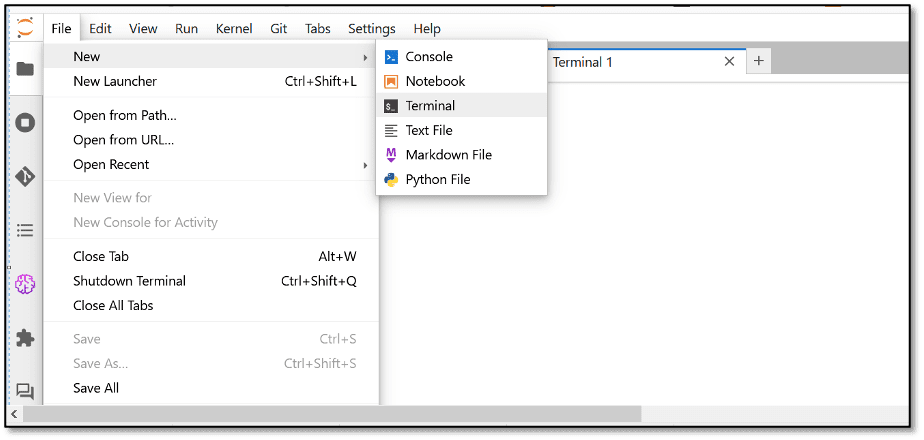The height and width of the screenshot is (440, 924).
Task: Open the Kernel menu
Action: [x=234, y=29]
